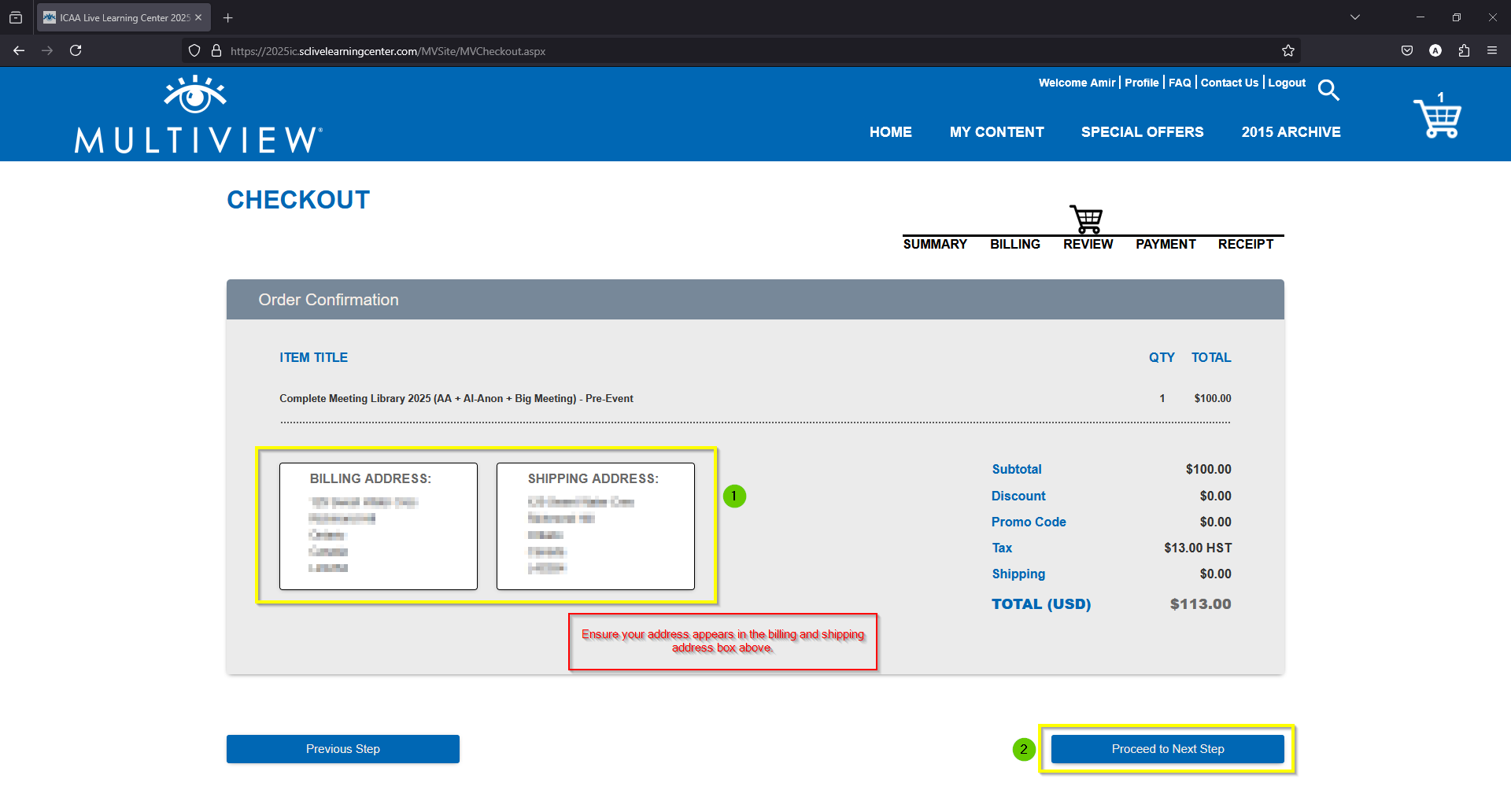1511x812 pixels.
Task: Open recent browsing tab-history button
Action: [x=16, y=17]
